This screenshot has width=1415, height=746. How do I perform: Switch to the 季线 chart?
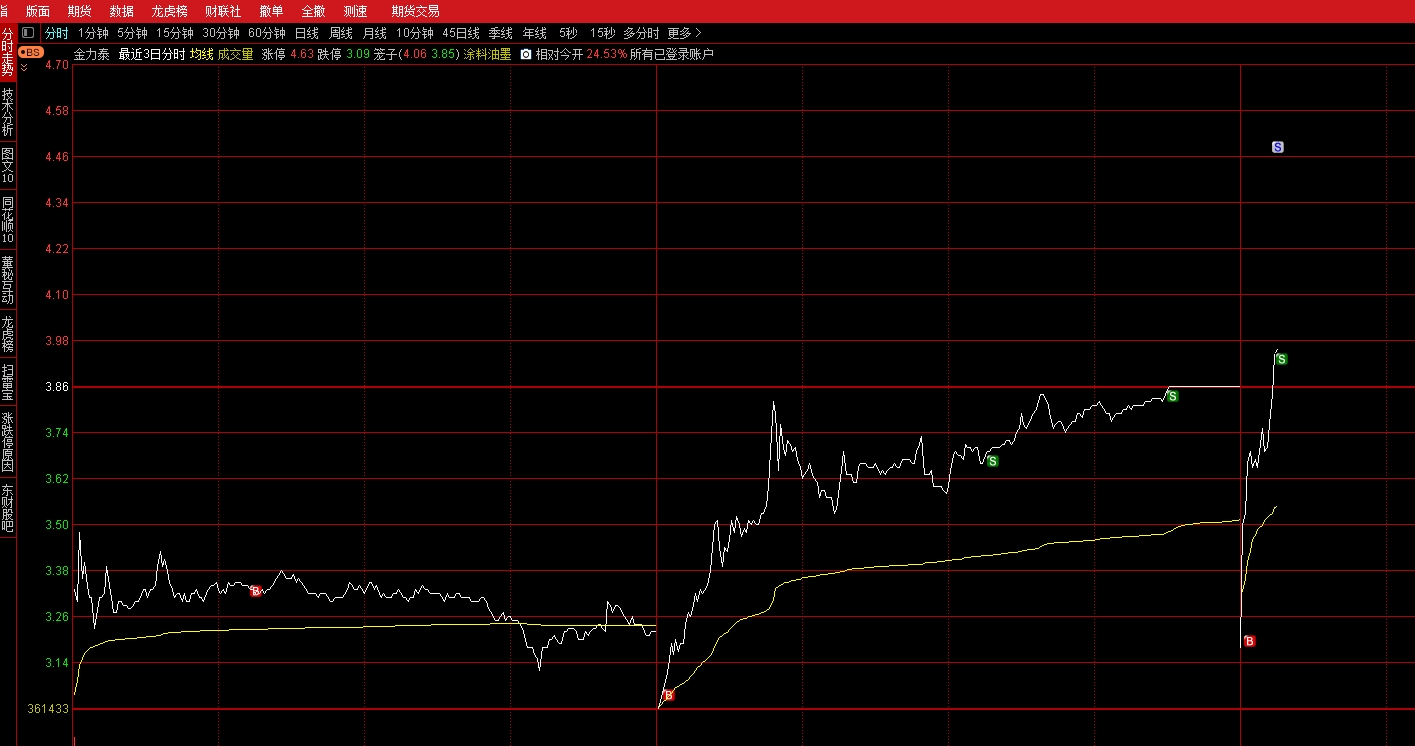(x=501, y=33)
